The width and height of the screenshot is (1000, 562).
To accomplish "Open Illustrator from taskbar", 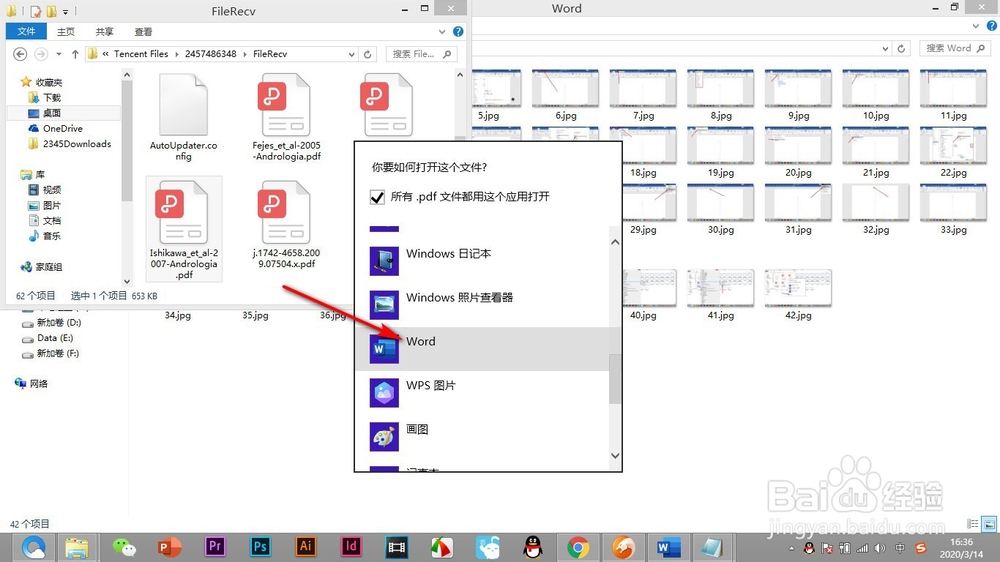I will (305, 547).
